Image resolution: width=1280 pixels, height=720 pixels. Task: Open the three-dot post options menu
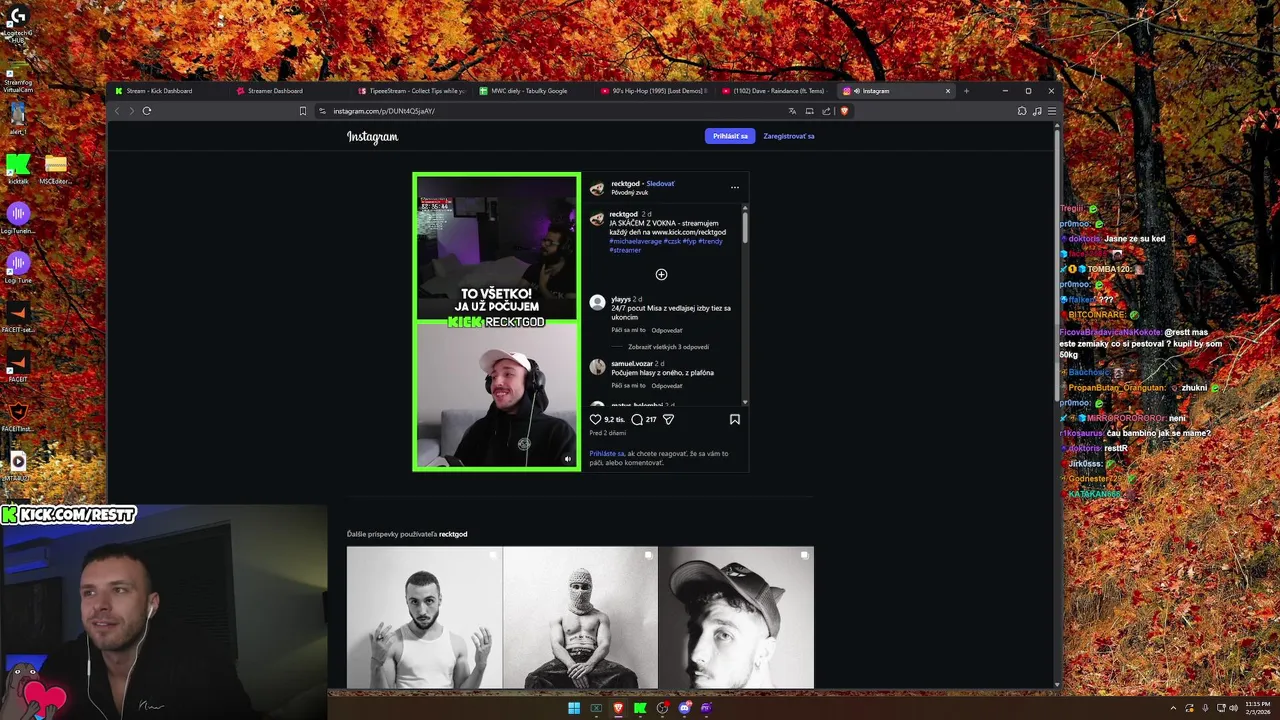tap(734, 187)
